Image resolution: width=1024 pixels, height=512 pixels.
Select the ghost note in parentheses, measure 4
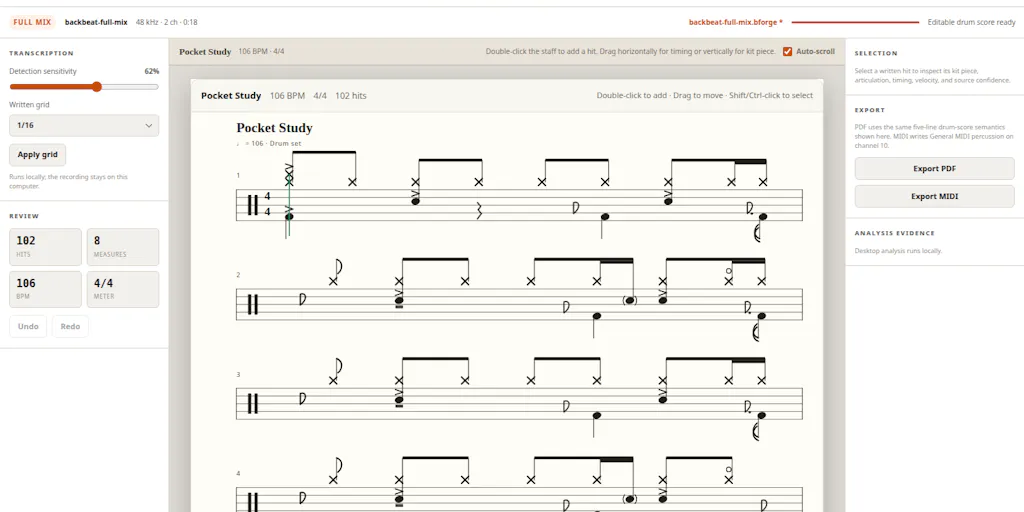[x=630, y=499]
